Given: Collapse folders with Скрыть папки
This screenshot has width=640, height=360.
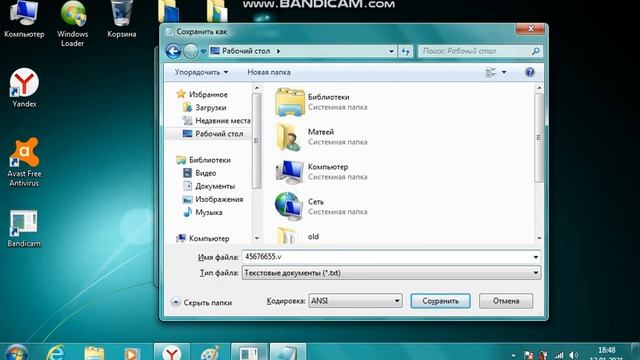Looking at the screenshot, I should [202, 302].
